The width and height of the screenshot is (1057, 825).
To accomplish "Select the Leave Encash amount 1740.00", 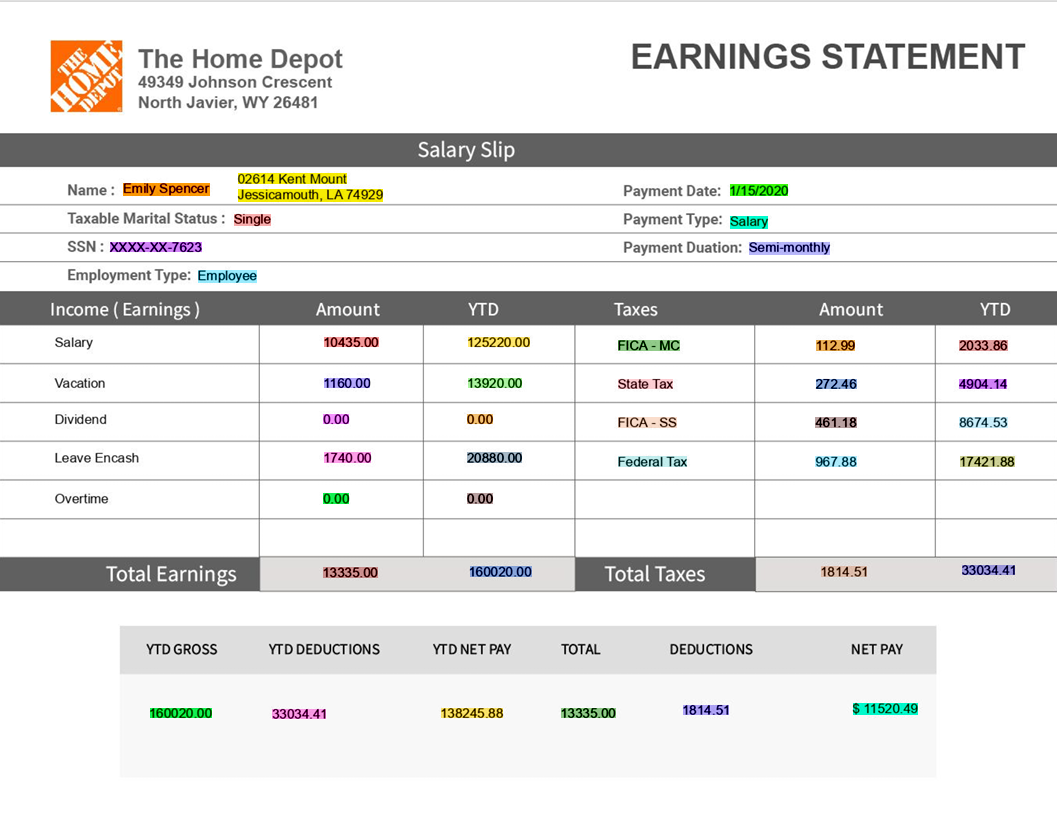I will [347, 458].
